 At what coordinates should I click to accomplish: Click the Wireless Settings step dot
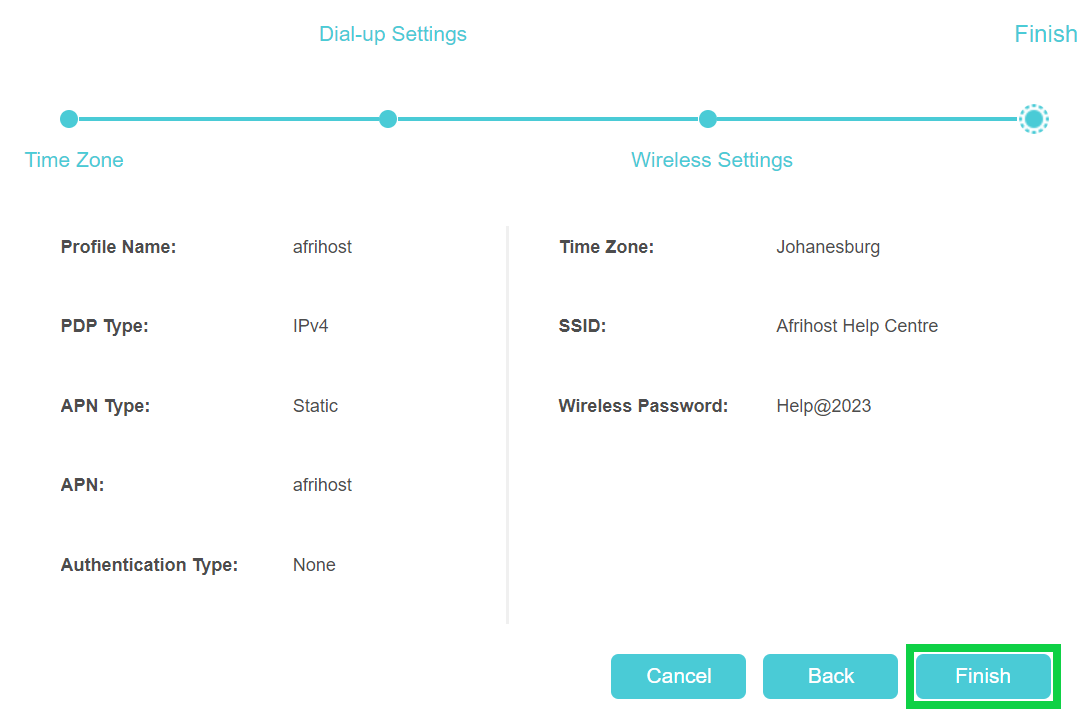707,119
